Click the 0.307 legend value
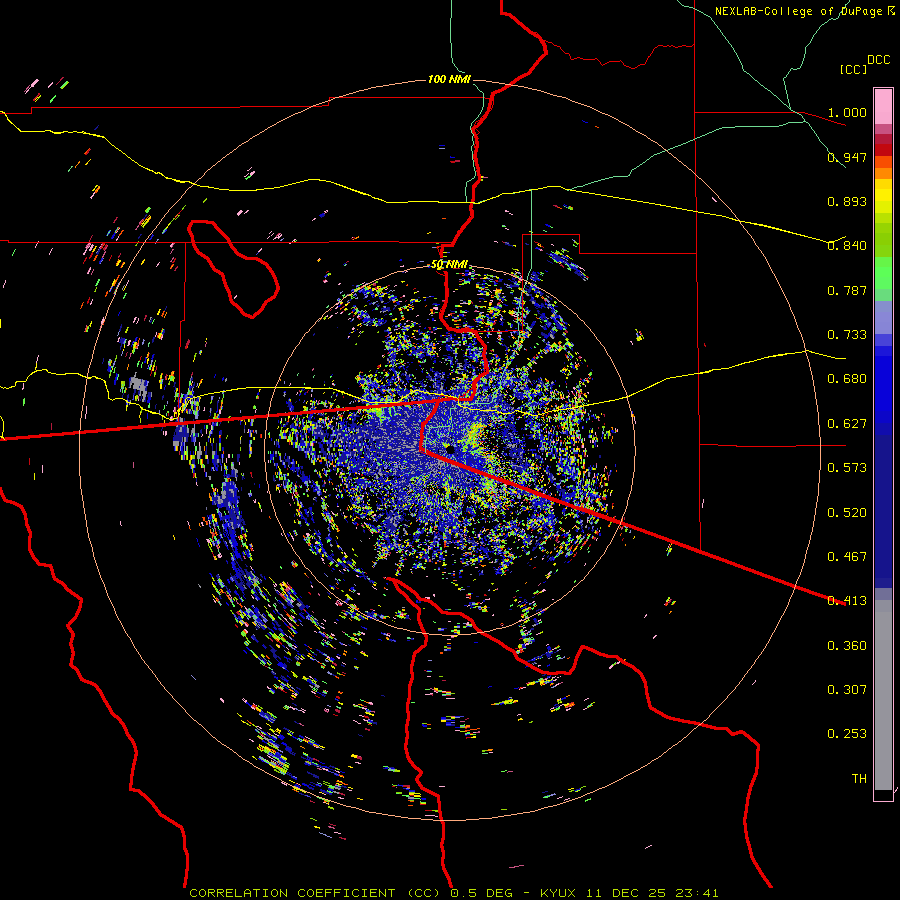Image resolution: width=900 pixels, height=900 pixels. (x=847, y=690)
